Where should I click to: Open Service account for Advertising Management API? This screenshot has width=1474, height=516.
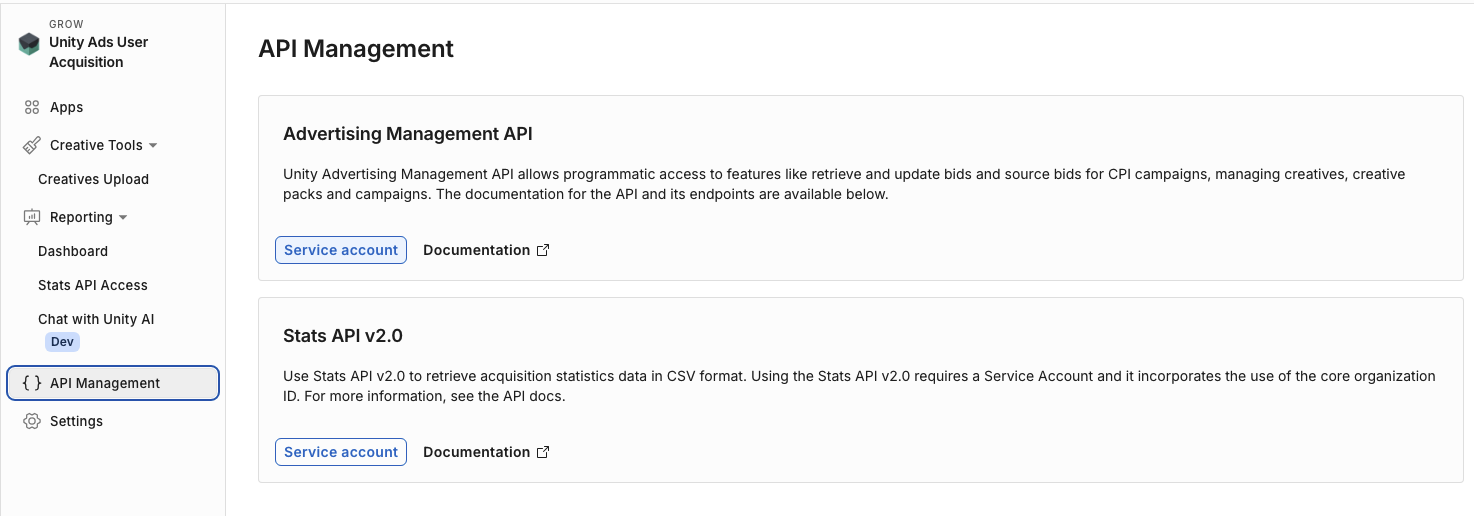(341, 250)
